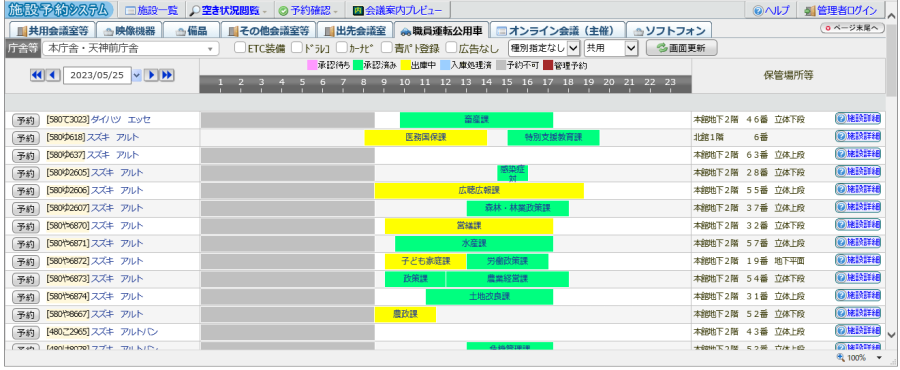
Task: Open the 種別指定なし dropdown
Action: 545,49
